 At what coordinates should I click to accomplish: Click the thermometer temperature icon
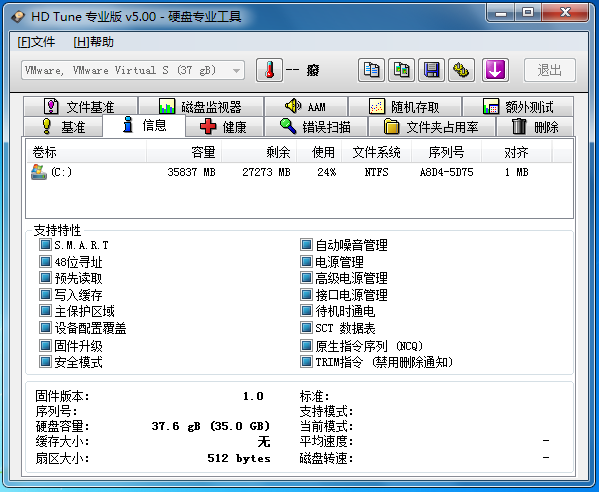(269, 70)
